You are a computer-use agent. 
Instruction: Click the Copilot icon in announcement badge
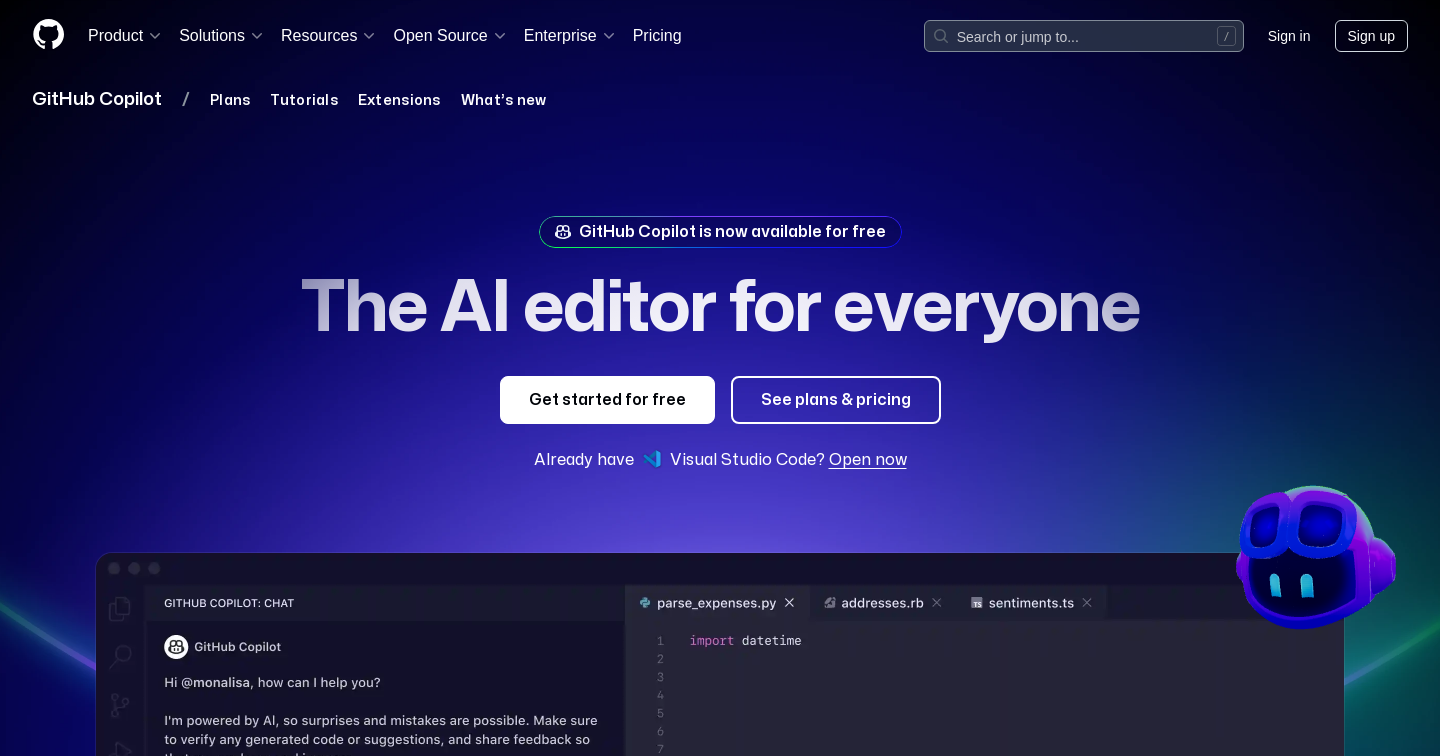pyautogui.click(x=563, y=232)
